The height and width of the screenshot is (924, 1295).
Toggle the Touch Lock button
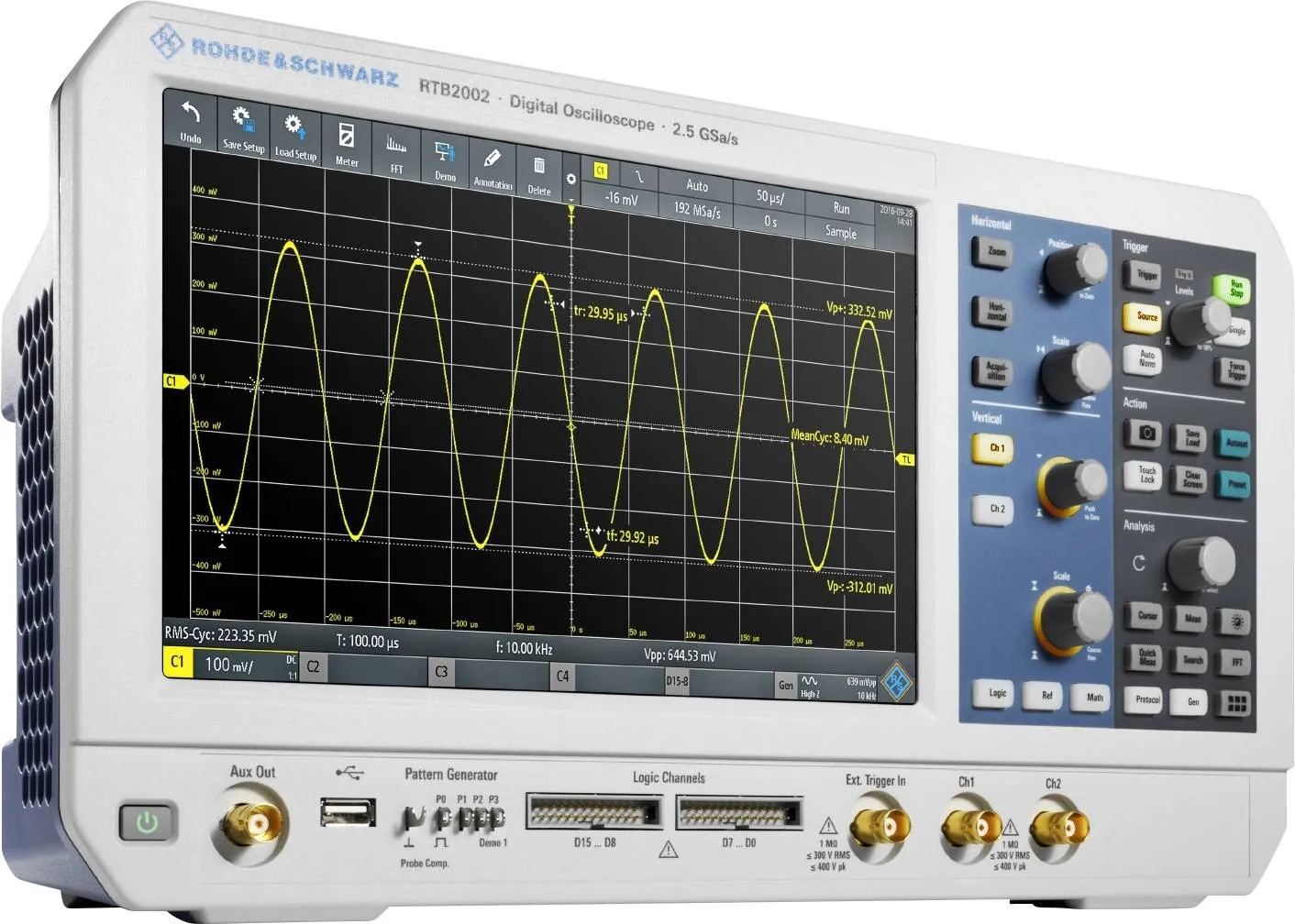pyautogui.click(x=1146, y=475)
